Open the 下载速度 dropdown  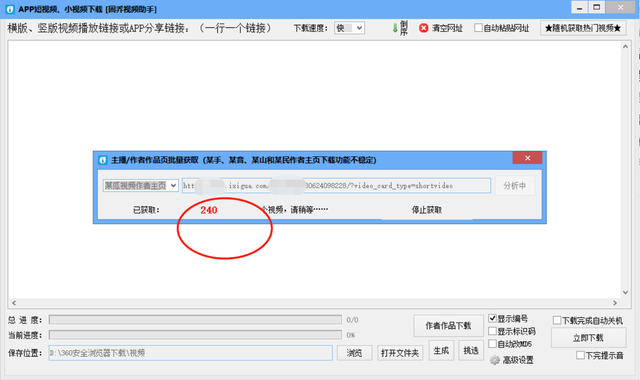[x=349, y=28]
